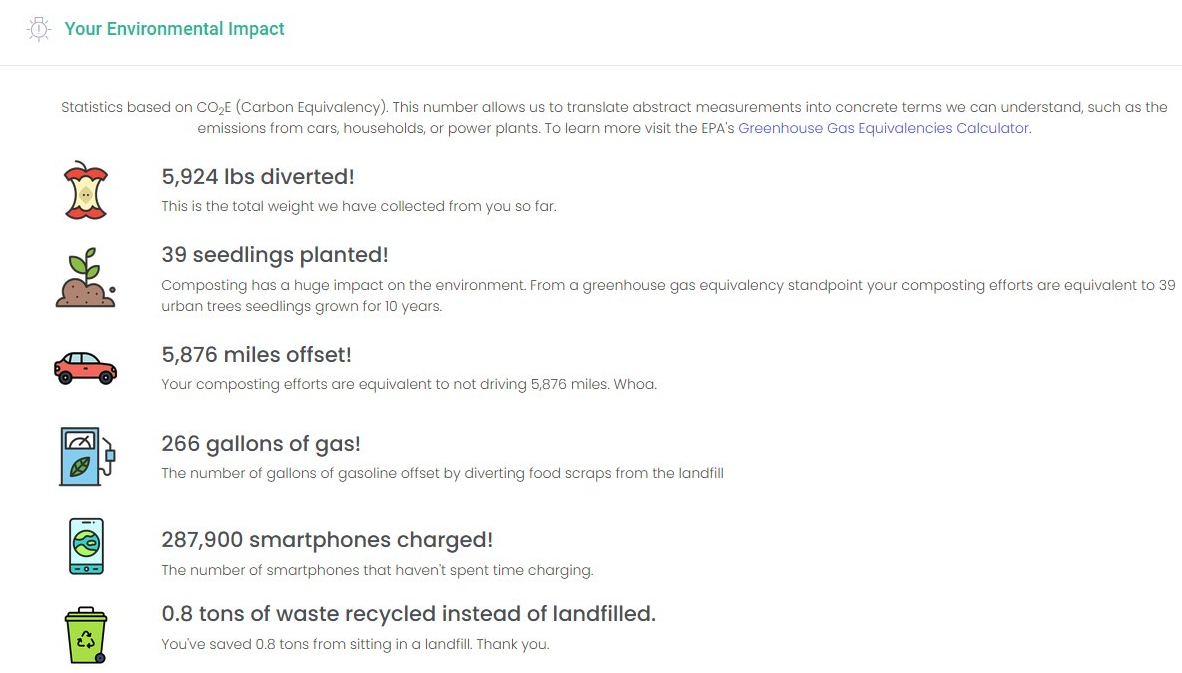Screen dimensions: 1182x673
Task: Click the smartphone globe icon
Action: click(x=86, y=546)
